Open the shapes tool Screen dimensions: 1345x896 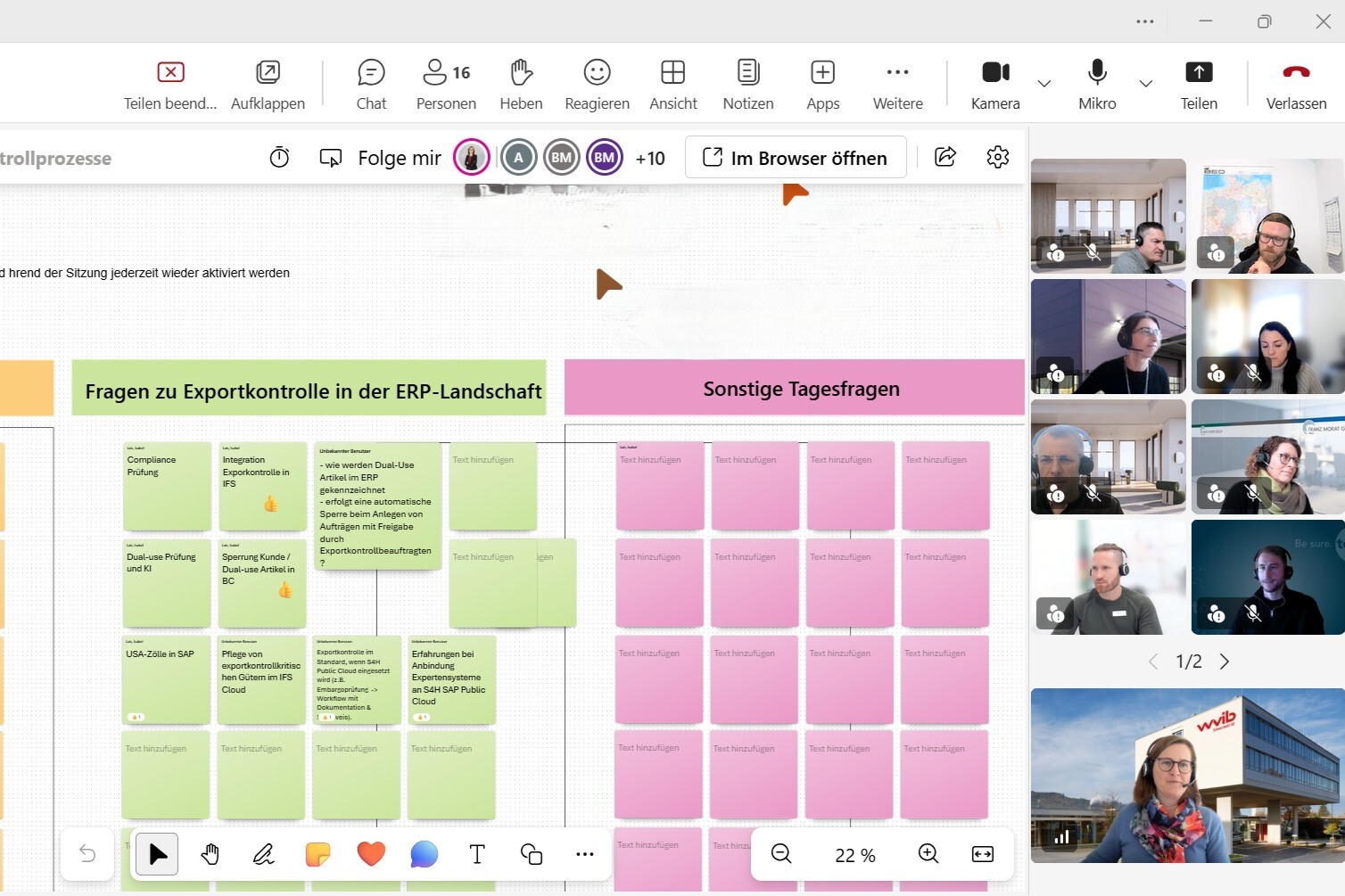click(x=531, y=854)
